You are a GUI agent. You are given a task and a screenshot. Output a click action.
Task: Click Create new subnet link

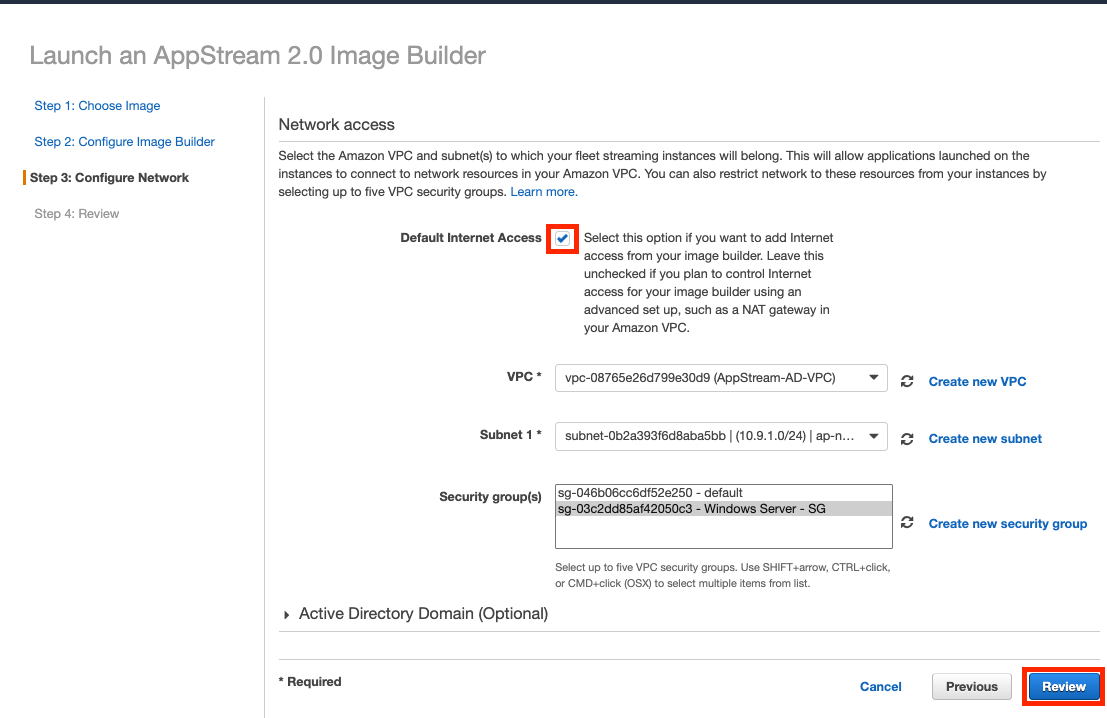985,438
